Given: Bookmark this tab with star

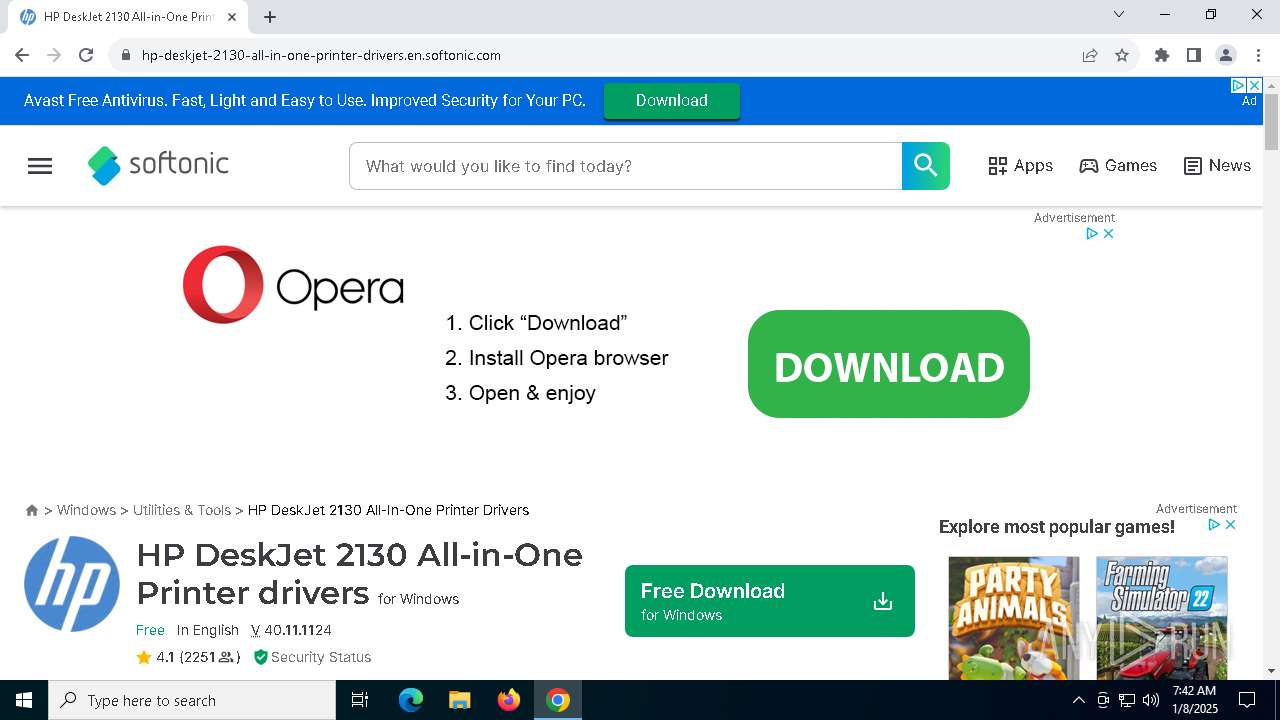Looking at the screenshot, I should (1122, 55).
